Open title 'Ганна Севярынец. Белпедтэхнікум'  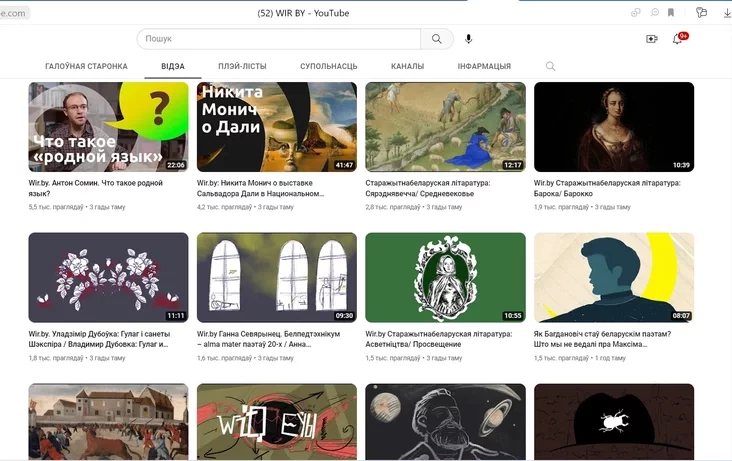pos(268,339)
